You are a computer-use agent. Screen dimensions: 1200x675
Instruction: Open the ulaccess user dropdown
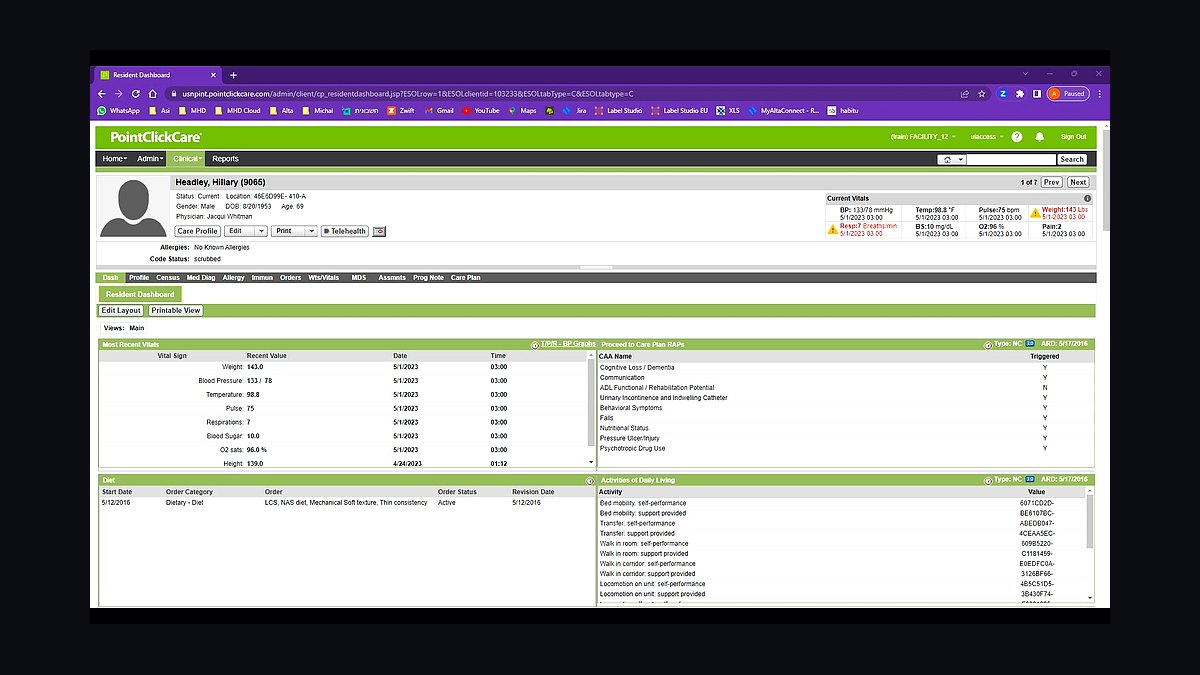pos(988,137)
